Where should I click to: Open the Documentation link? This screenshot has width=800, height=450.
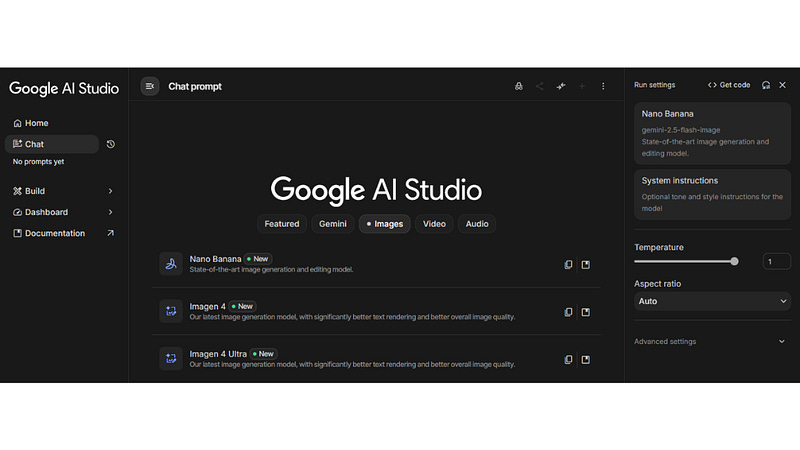49,233
